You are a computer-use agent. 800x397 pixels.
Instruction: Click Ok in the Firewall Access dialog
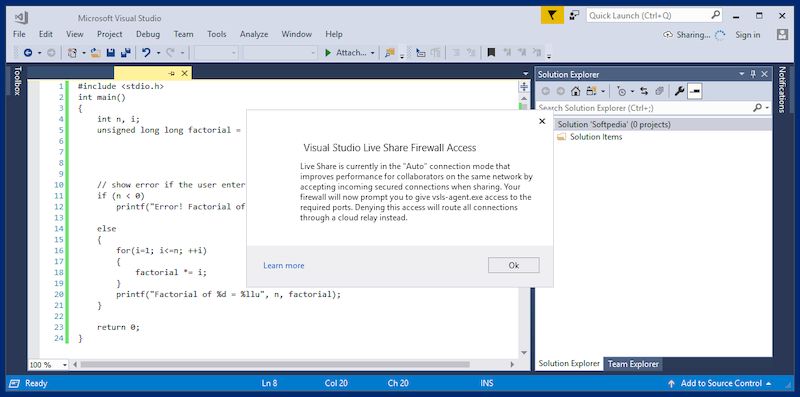tap(513, 265)
